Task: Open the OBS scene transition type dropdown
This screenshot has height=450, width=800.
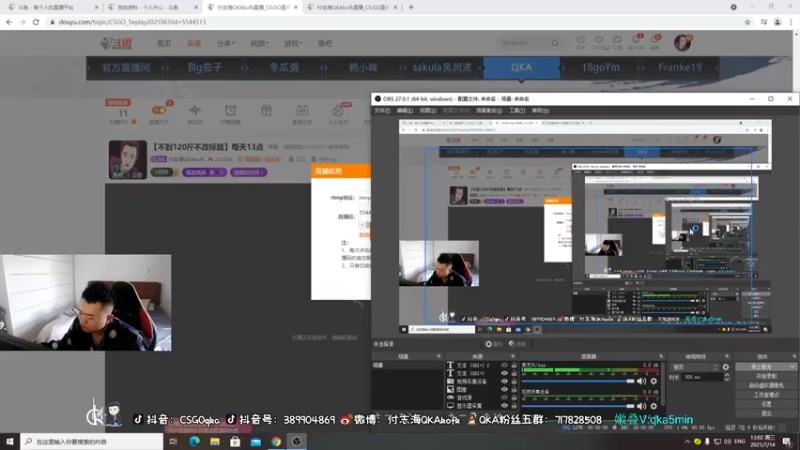Action: [x=694, y=367]
